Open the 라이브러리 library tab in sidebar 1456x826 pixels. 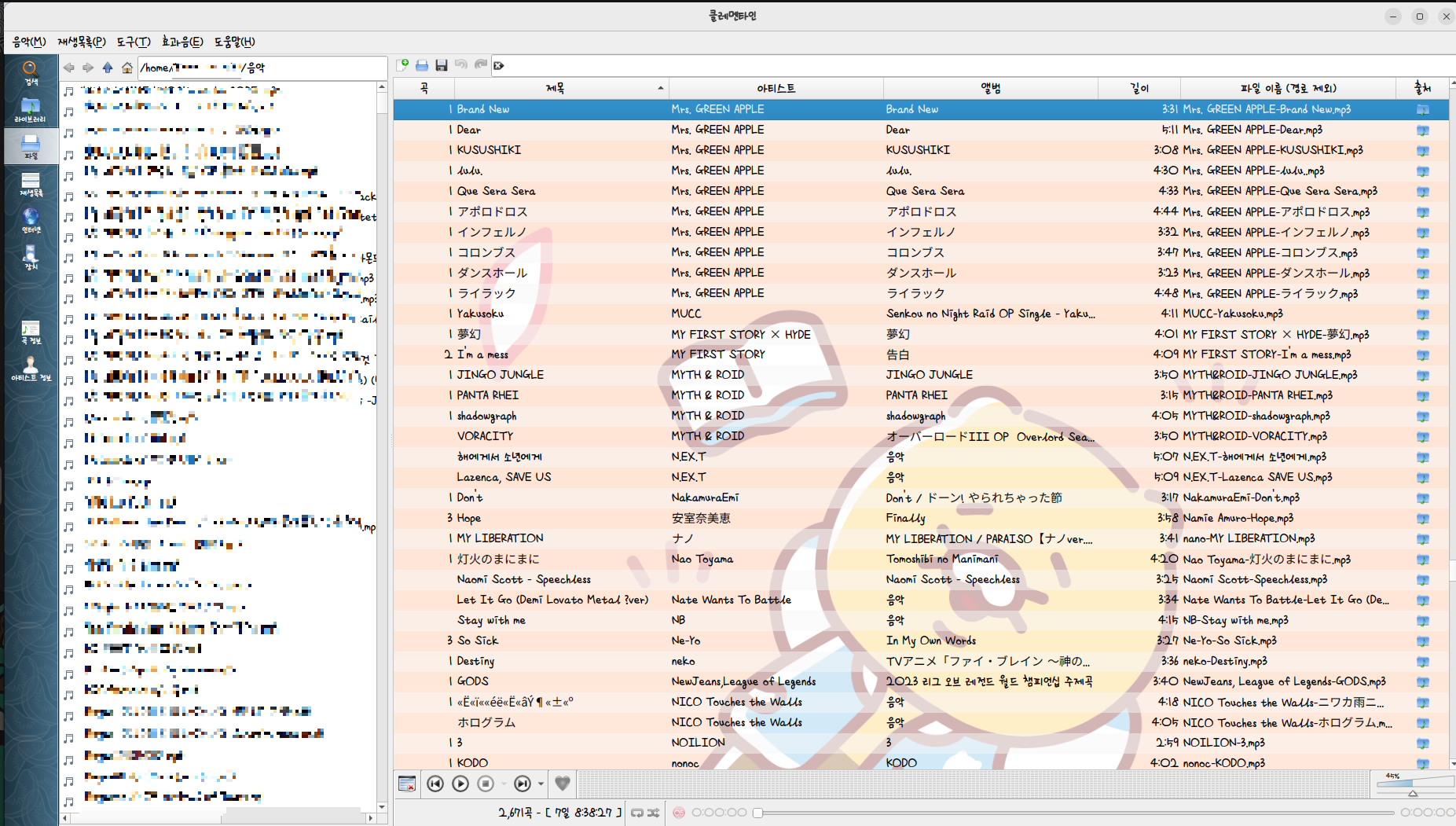tap(31, 110)
